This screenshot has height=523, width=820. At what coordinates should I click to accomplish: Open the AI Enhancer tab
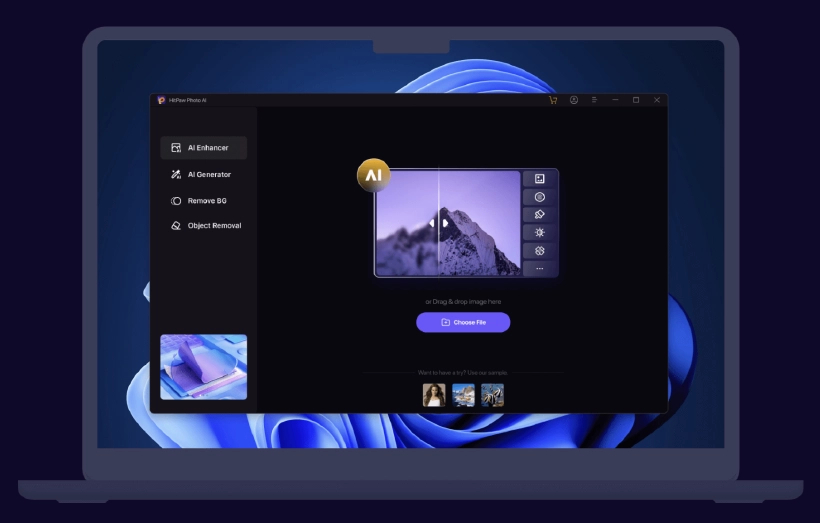[203, 148]
